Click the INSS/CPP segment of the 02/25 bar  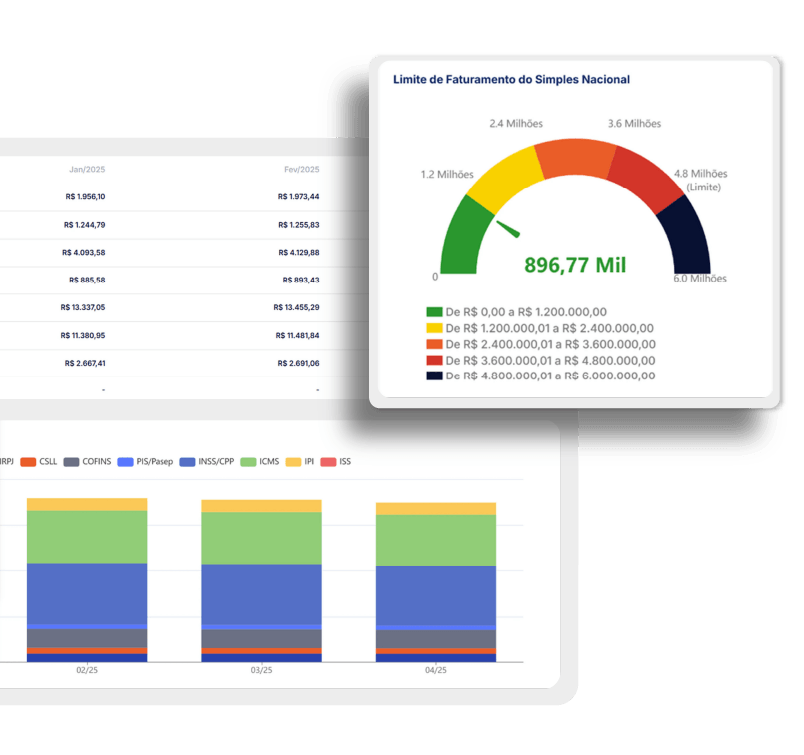[87, 593]
